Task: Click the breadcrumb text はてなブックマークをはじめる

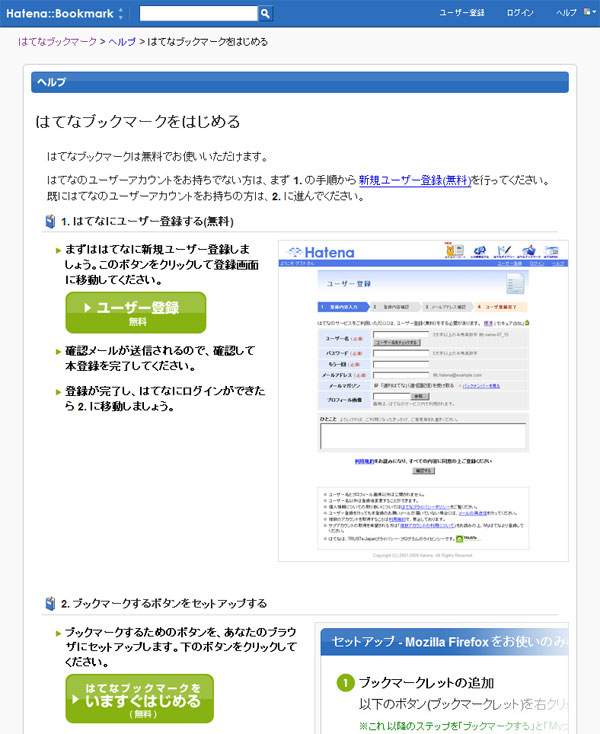Action: [208, 42]
